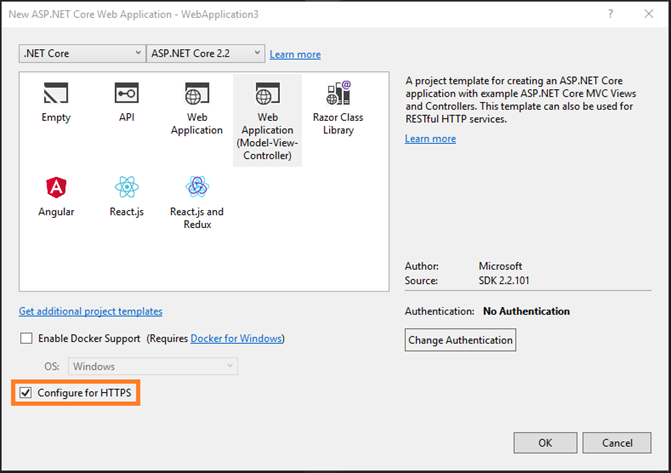Follow the Docker for Windows link
The image size is (671, 473).
point(236,339)
